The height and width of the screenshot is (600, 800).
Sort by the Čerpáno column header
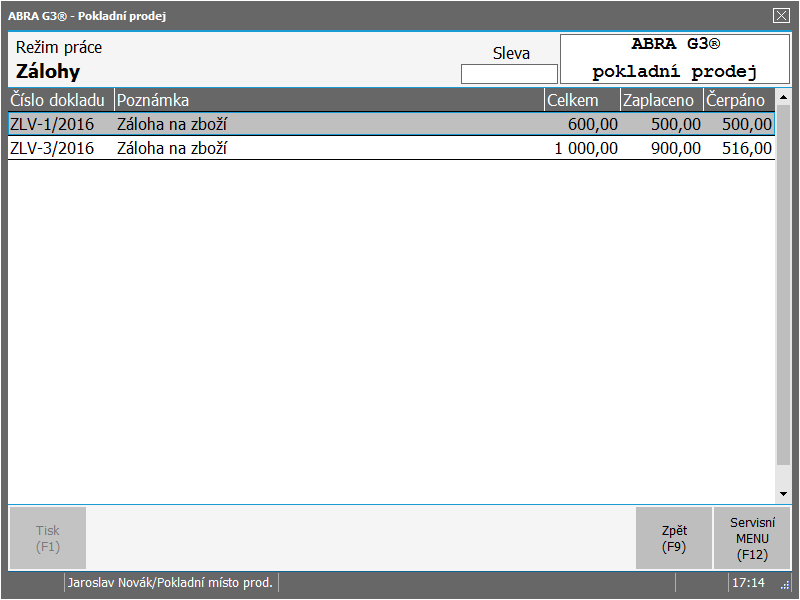[738, 100]
